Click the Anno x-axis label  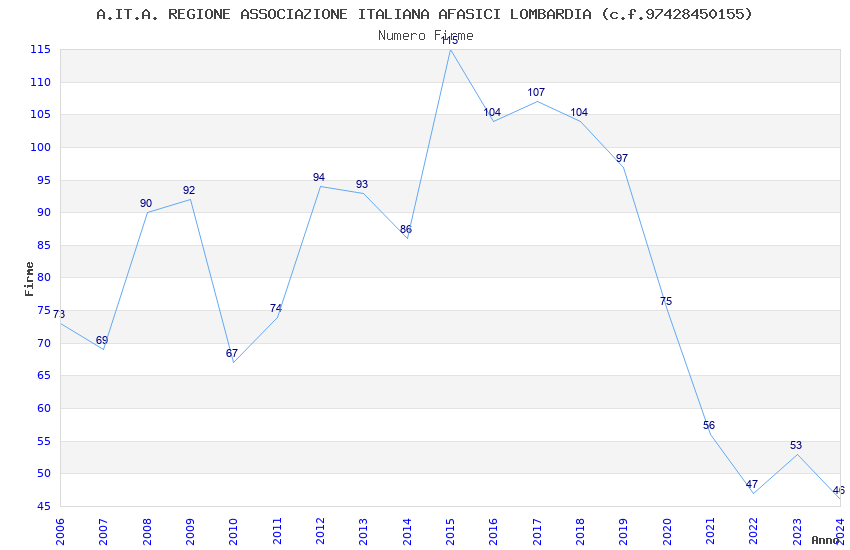tap(826, 540)
